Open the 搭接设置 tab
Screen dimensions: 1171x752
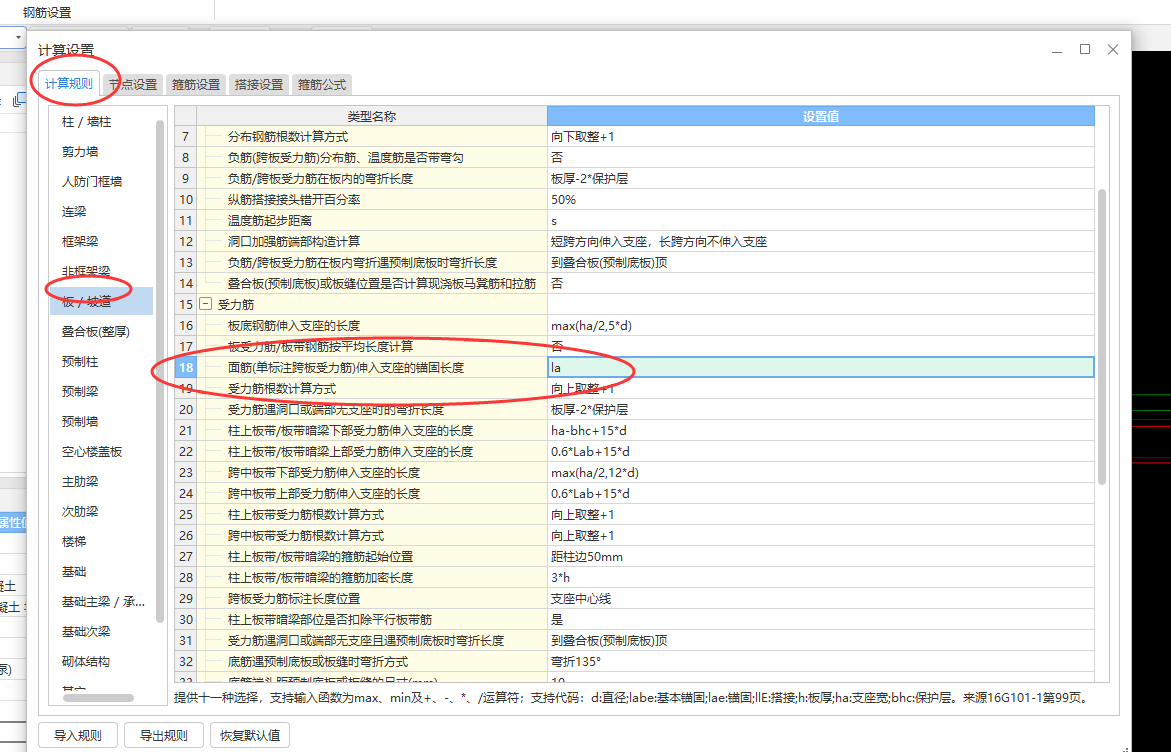tap(259, 84)
